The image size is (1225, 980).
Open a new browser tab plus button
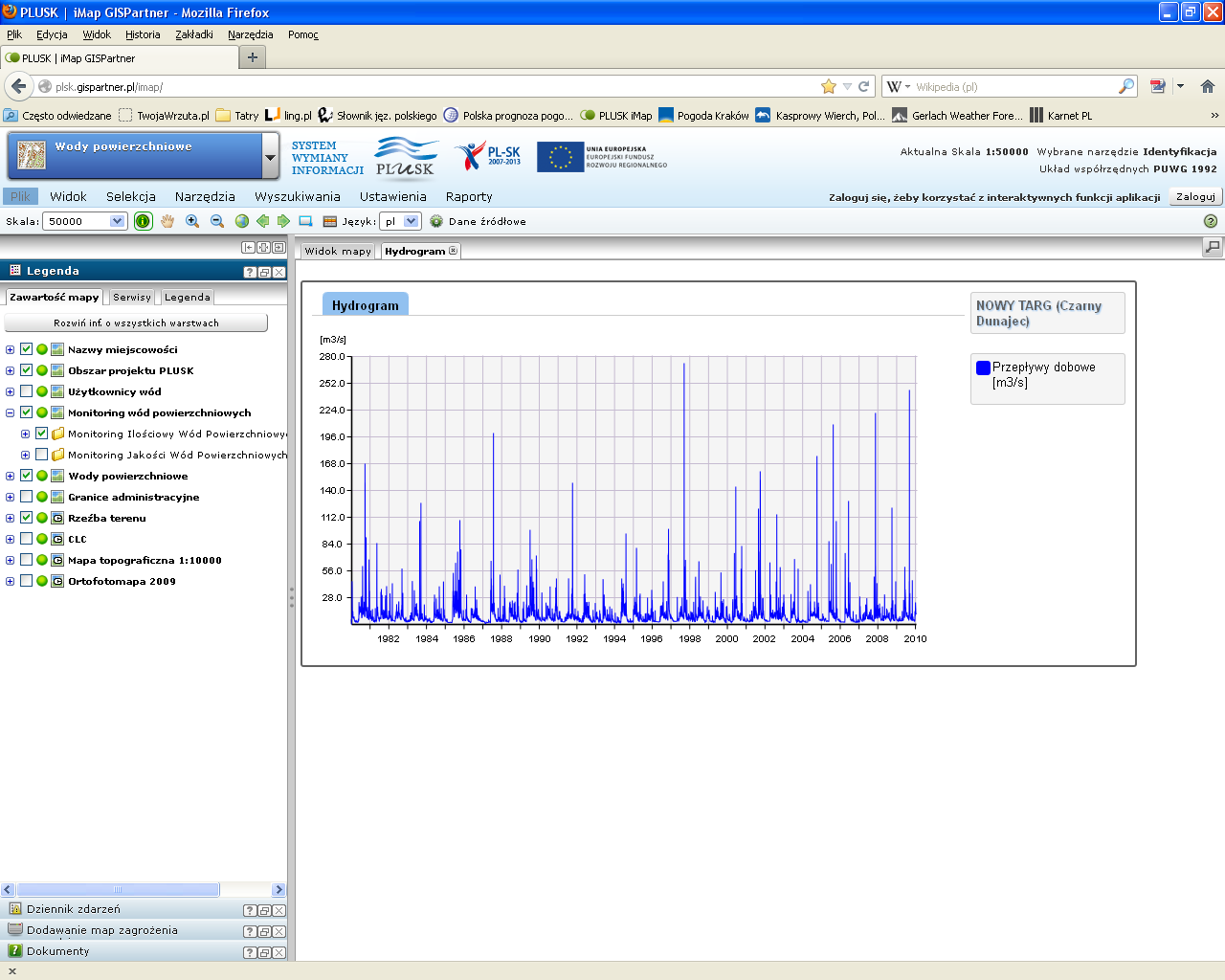point(253,57)
